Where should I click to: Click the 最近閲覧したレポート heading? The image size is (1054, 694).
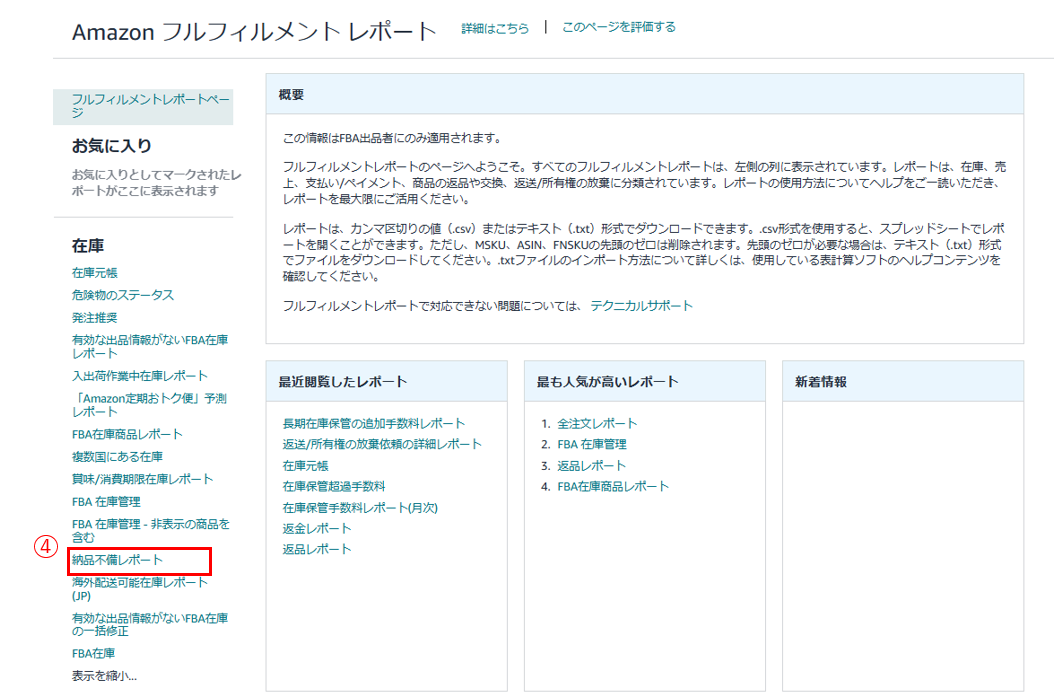pos(343,382)
